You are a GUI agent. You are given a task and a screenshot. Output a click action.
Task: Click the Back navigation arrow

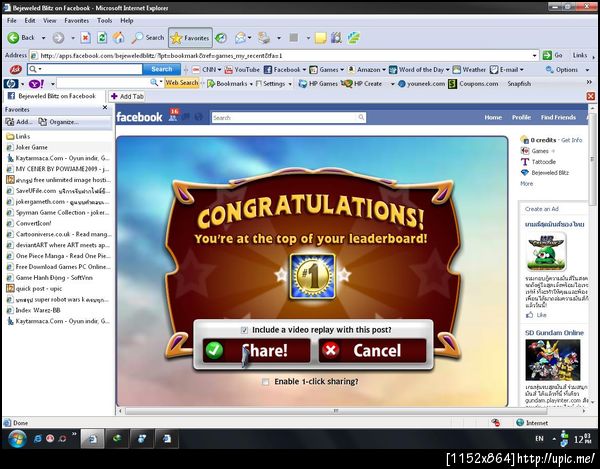click(x=13, y=37)
